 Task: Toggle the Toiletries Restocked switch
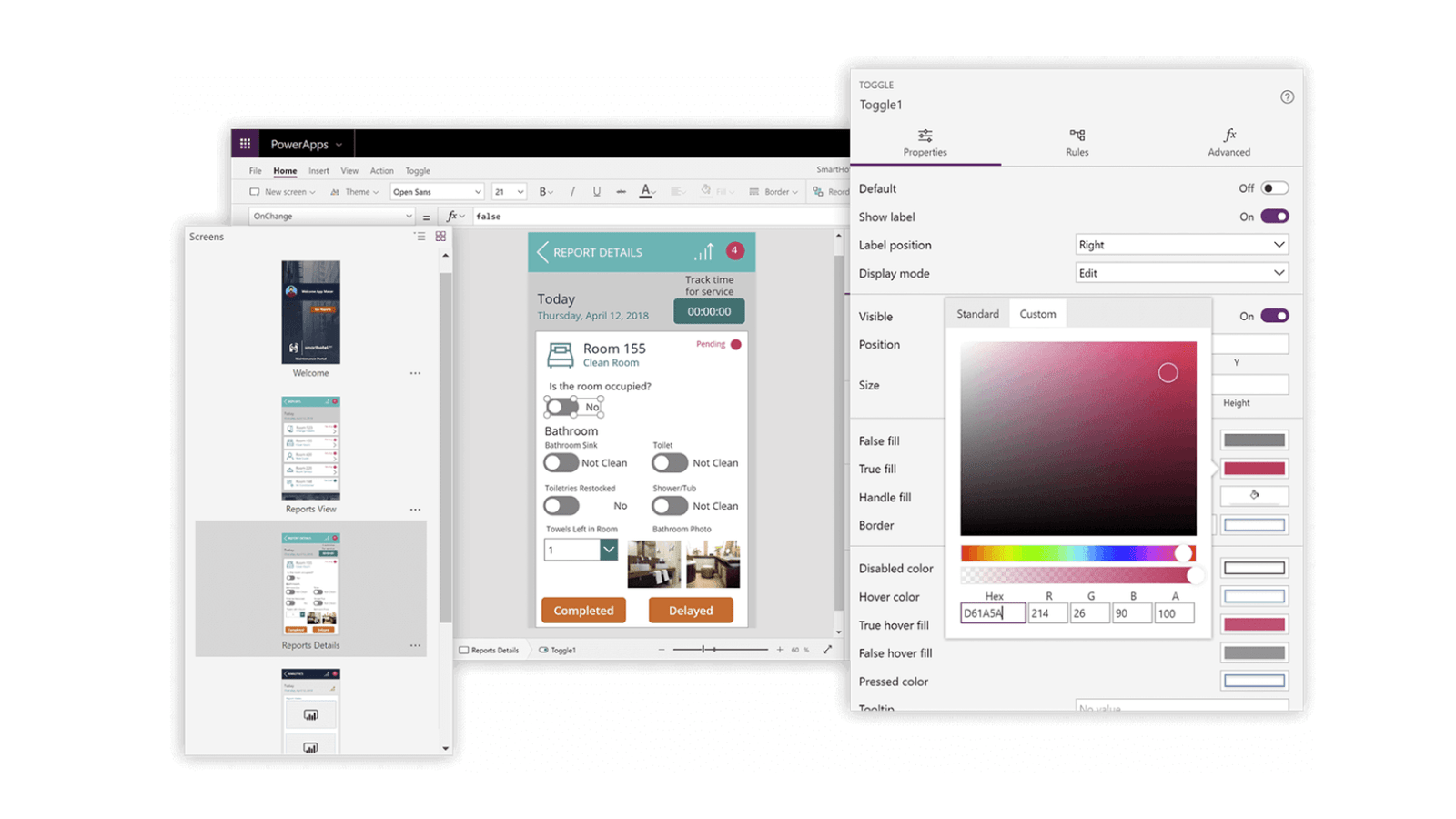561,505
